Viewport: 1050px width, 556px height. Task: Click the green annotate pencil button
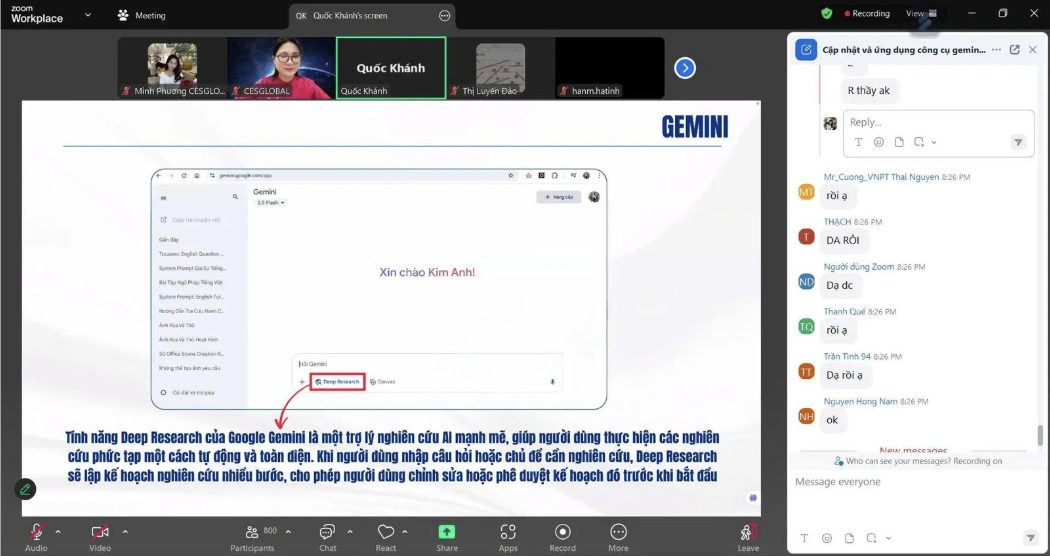point(25,489)
